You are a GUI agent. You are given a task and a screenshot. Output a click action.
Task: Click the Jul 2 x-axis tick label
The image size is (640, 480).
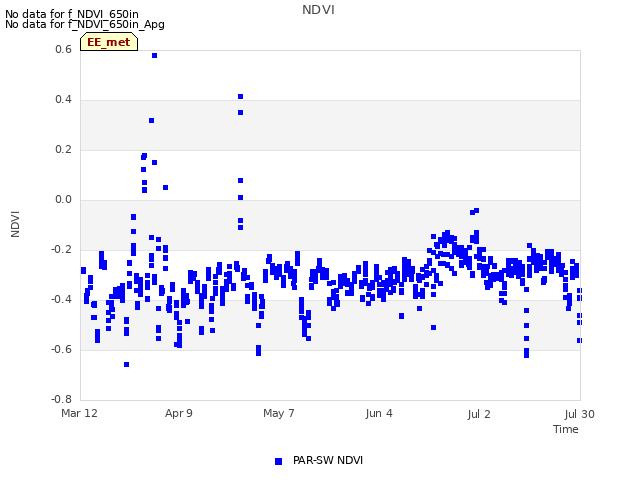pyautogui.click(x=479, y=414)
